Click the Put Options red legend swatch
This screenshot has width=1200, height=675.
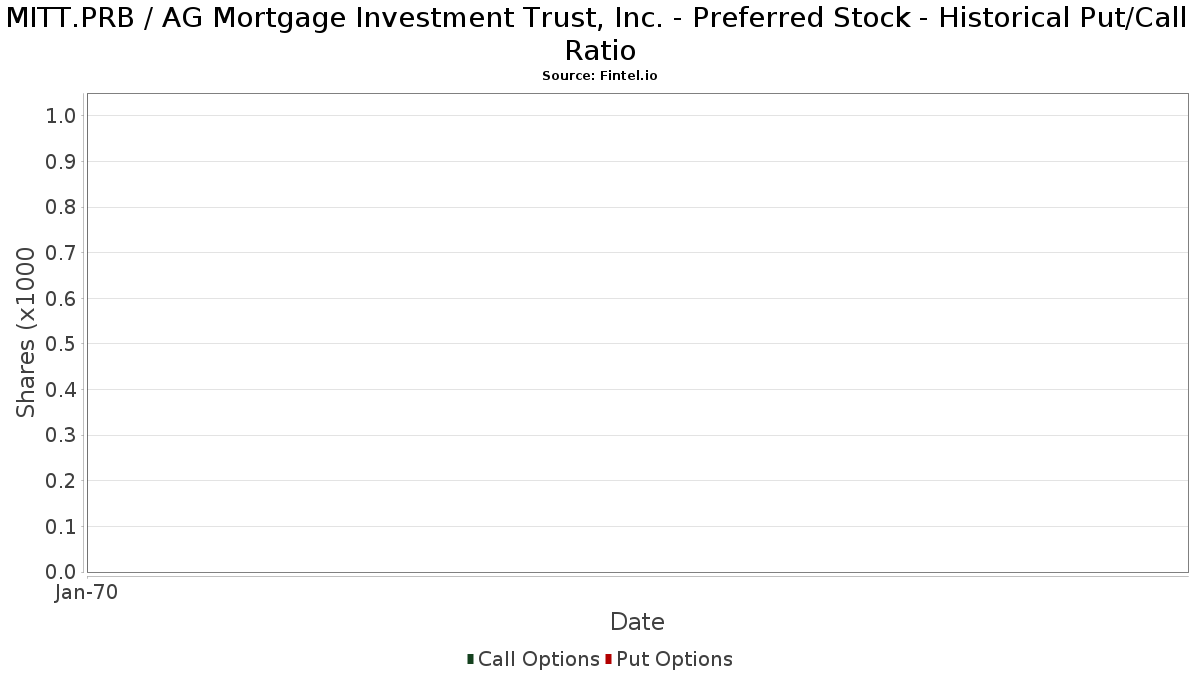point(608,659)
